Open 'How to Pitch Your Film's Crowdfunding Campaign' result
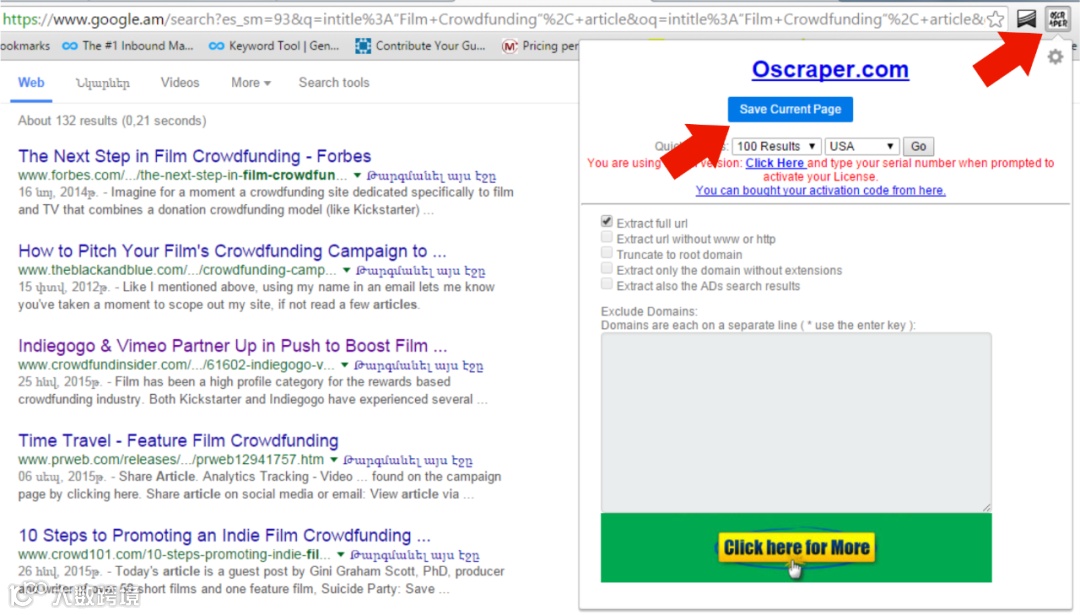This screenshot has height=615, width=1080. pos(232,251)
